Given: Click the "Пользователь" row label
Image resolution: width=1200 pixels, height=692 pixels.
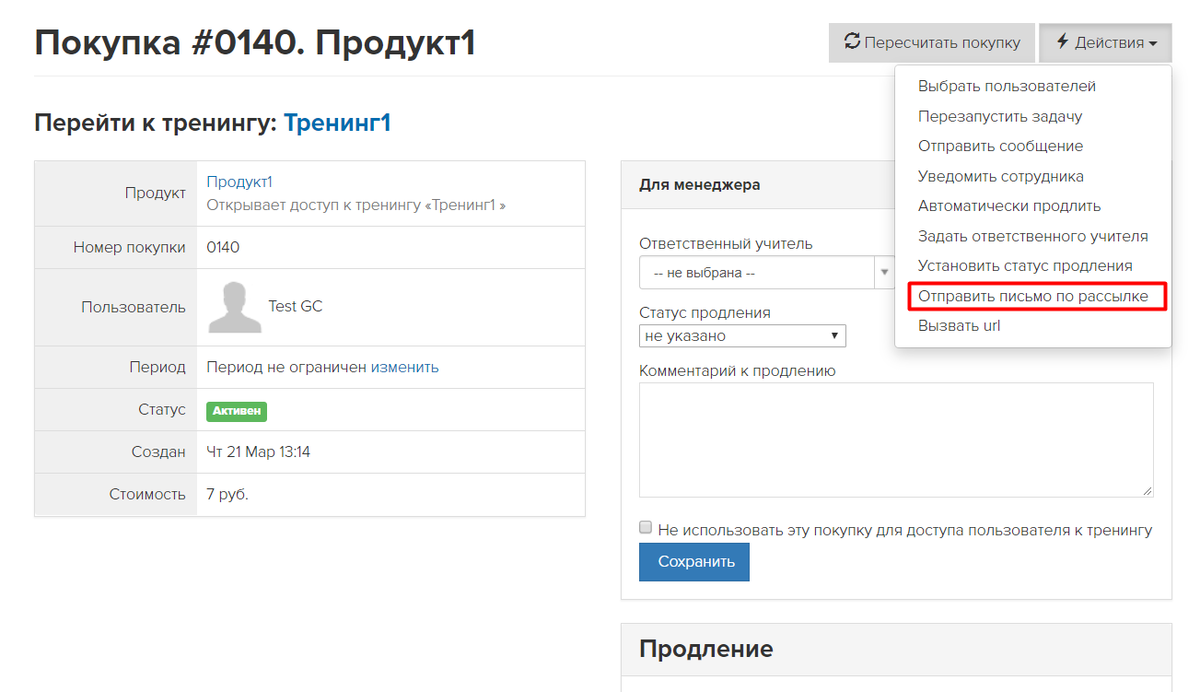Looking at the screenshot, I should (x=134, y=307).
